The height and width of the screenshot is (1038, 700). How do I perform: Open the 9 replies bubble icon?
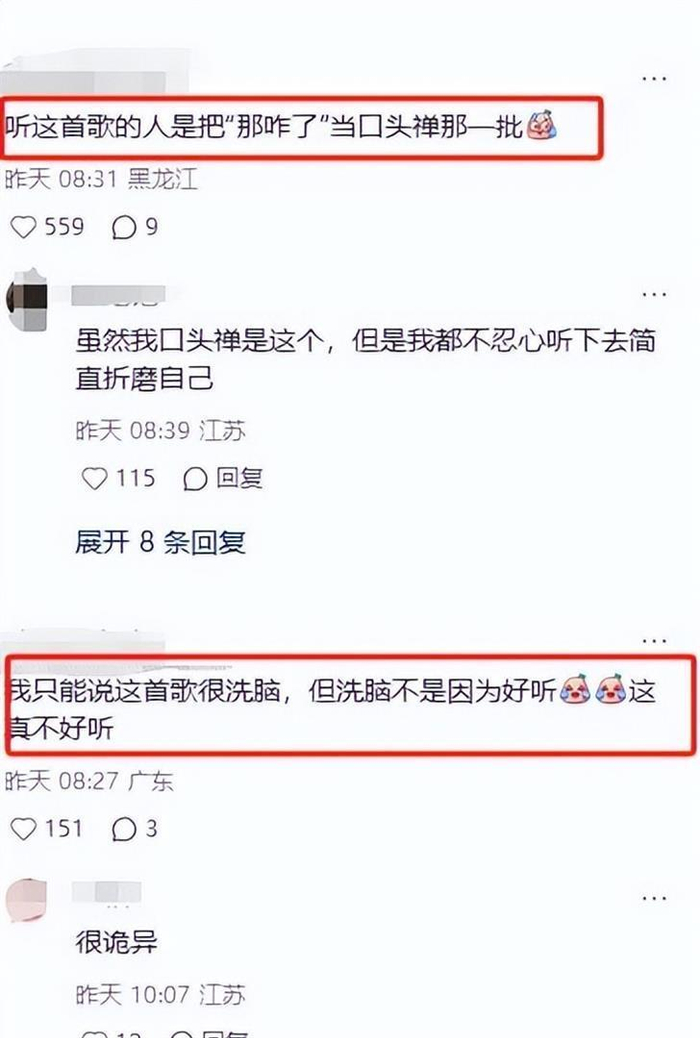(x=124, y=228)
